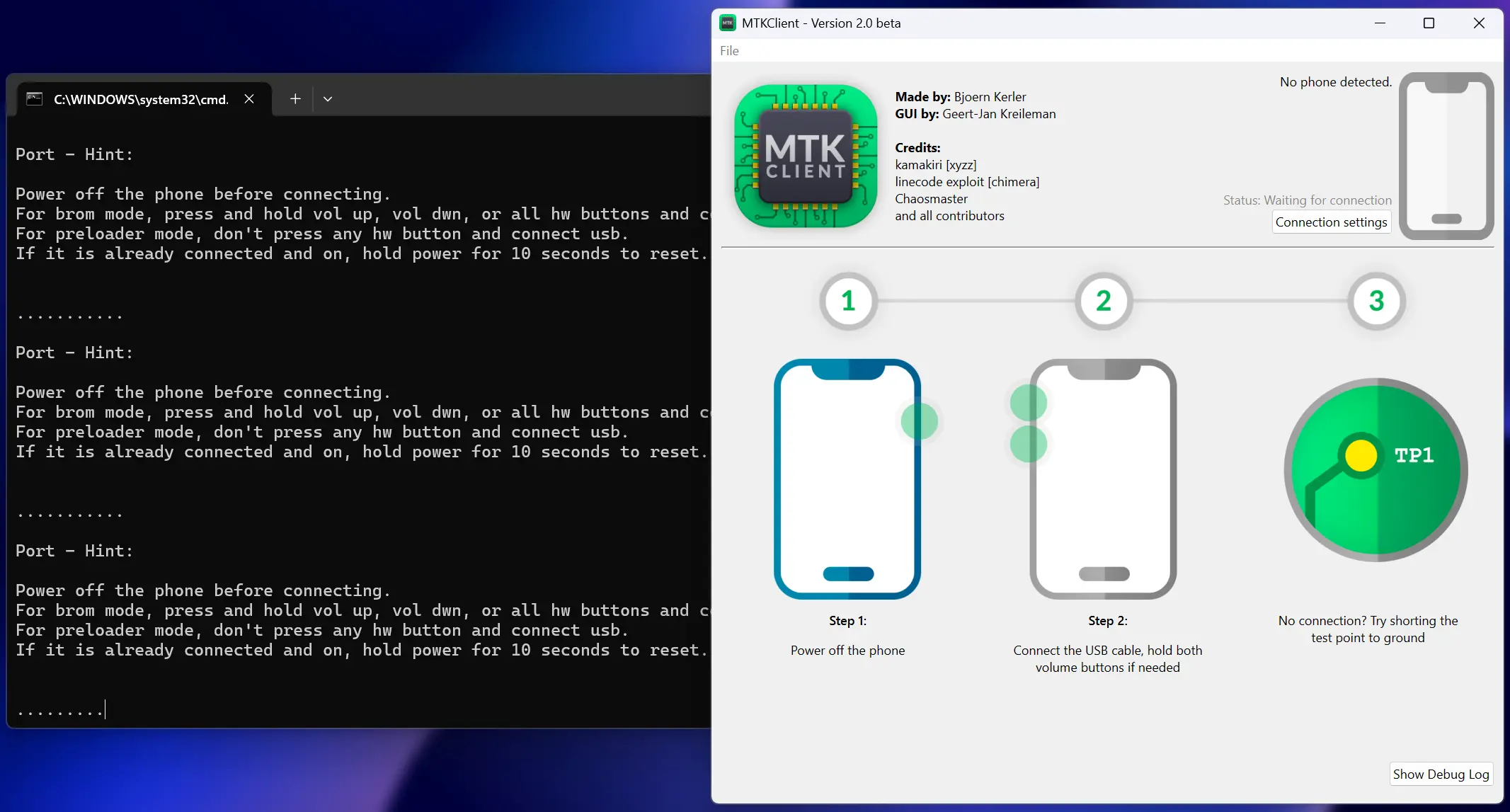The width and height of the screenshot is (1510, 812).
Task: Click the step 2 number circle
Action: 1104,302
